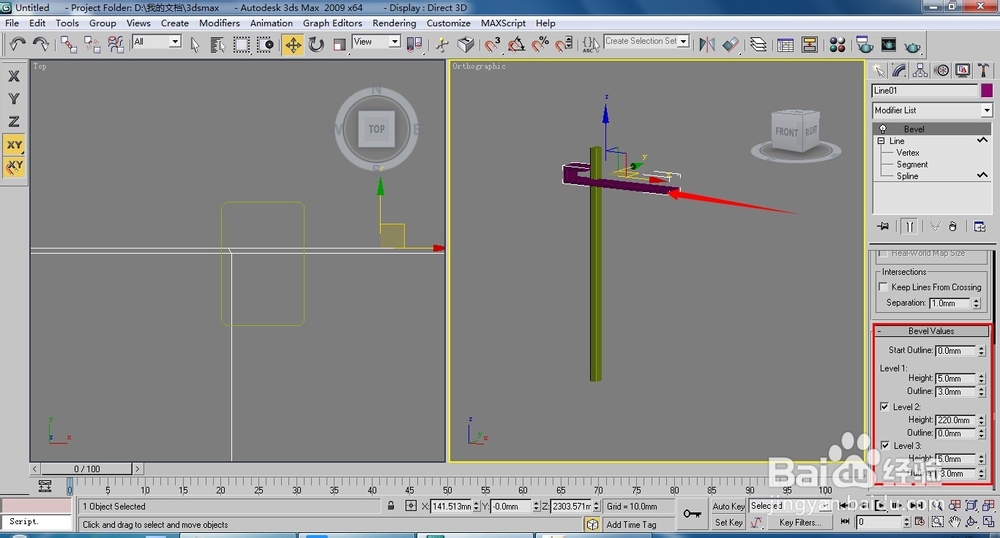
Task: Open Render Setup teapot icon
Action: point(865,44)
